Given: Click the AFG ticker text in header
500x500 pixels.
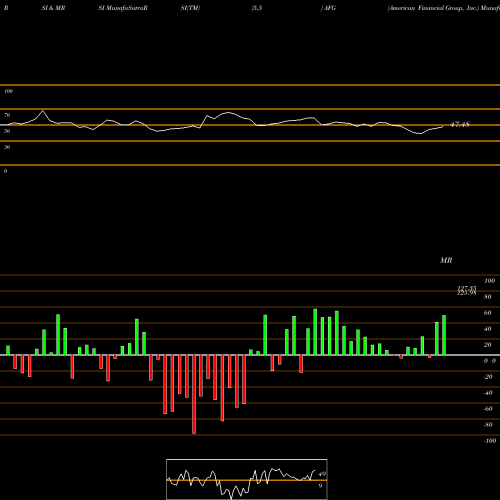Looking at the screenshot, I should 330,8.
